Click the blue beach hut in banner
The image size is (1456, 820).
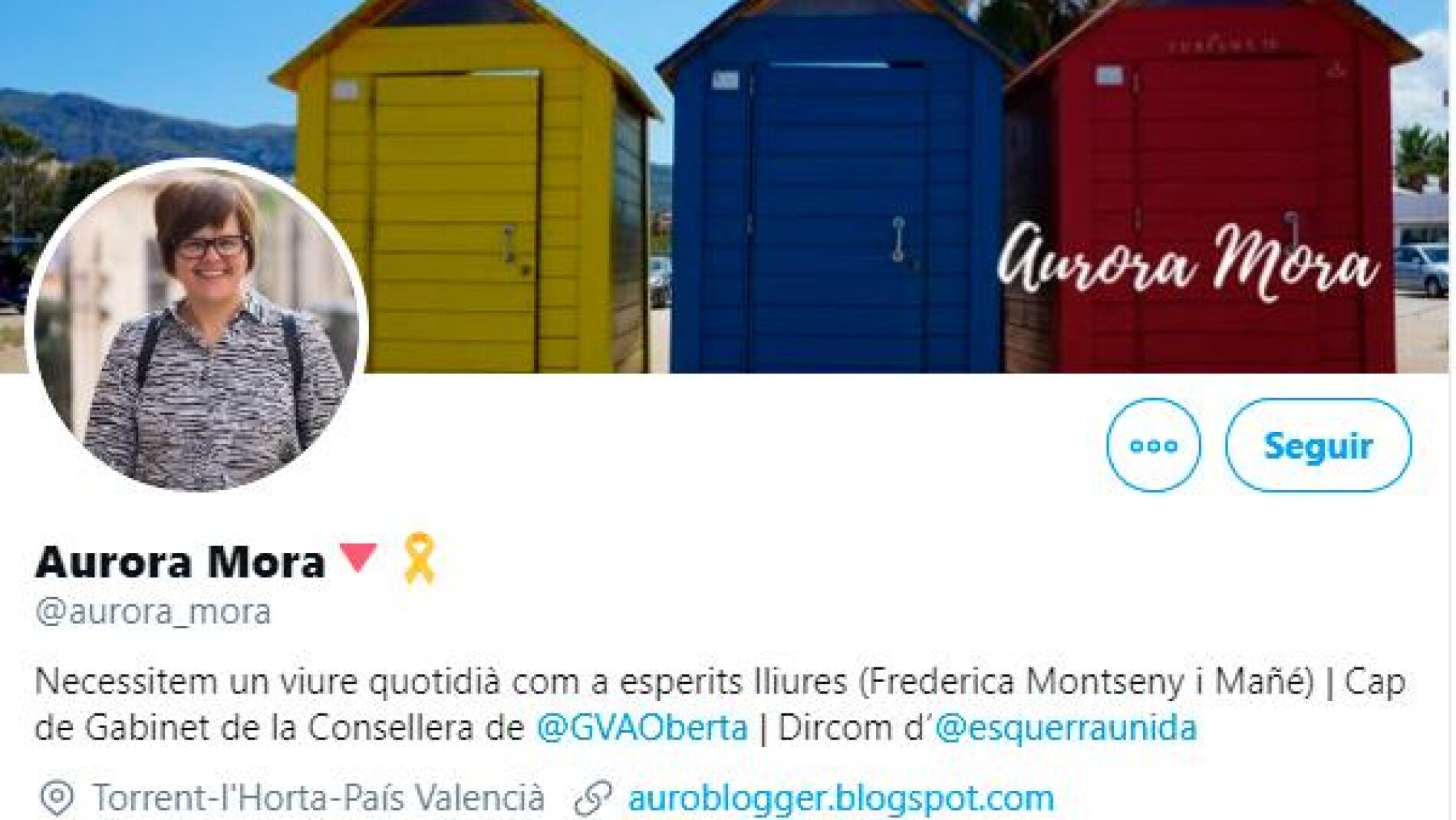tap(836, 192)
